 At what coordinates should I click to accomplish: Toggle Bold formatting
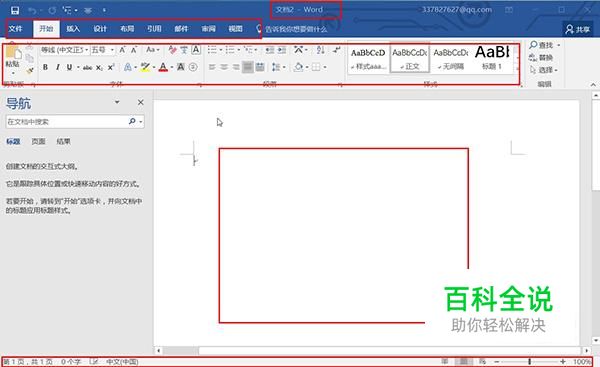(x=45, y=67)
